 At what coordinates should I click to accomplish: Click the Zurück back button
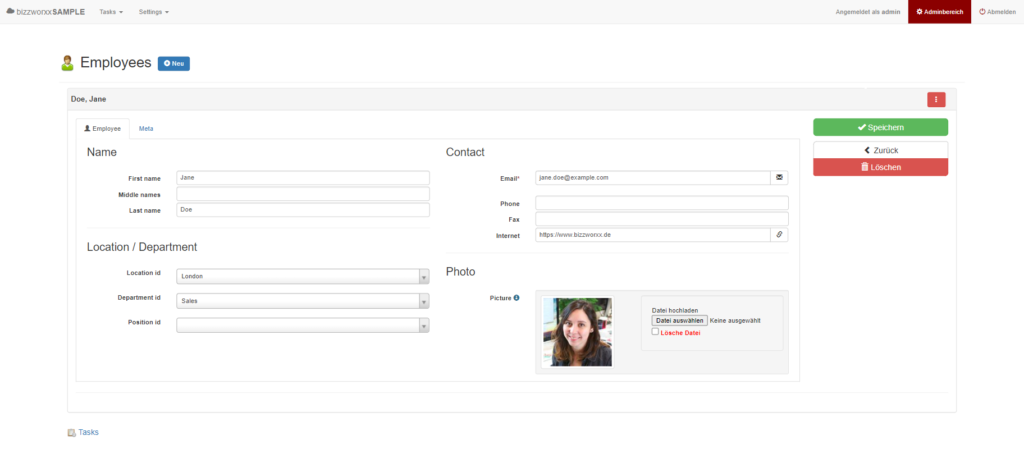pyautogui.click(x=880, y=150)
